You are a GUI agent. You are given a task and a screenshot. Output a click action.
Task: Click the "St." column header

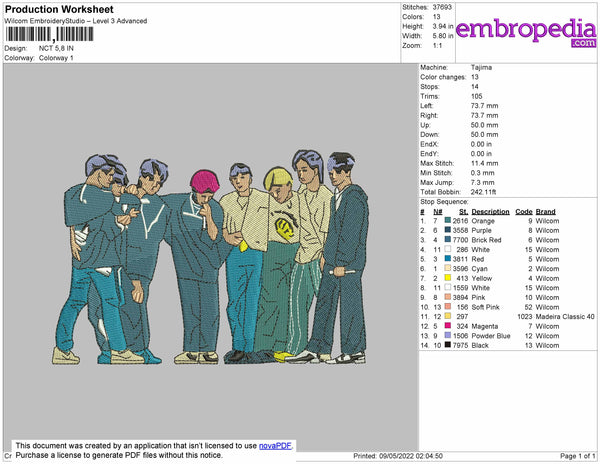(464, 212)
